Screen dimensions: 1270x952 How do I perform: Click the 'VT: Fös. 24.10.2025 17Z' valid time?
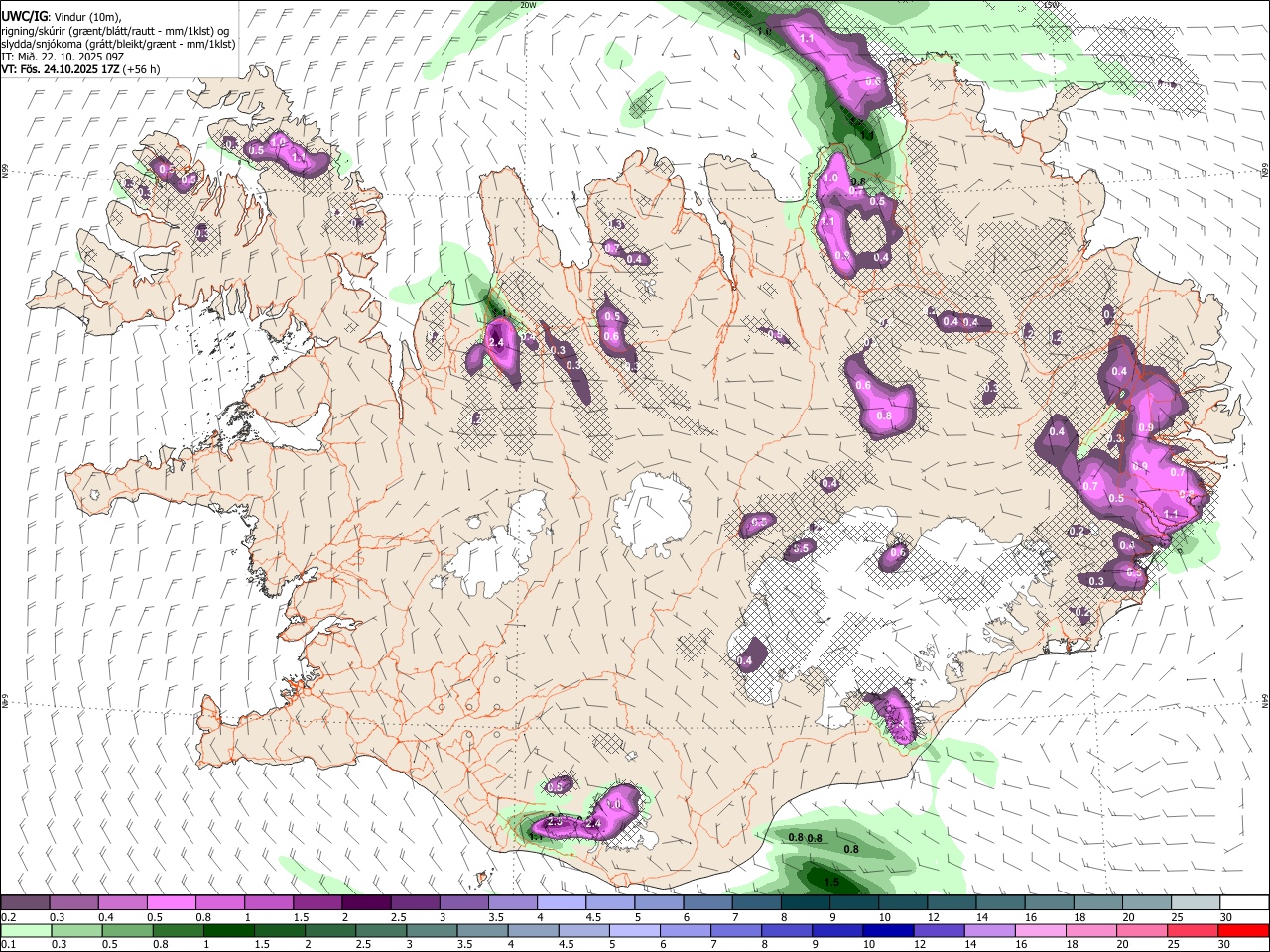coord(61,69)
